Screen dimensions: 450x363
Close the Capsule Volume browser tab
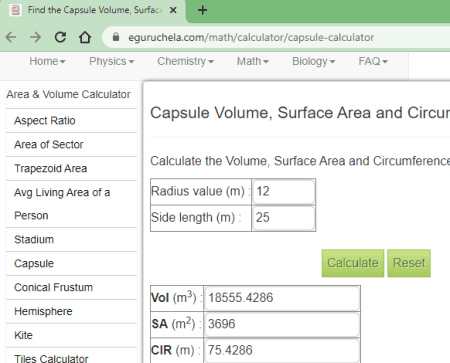(x=173, y=10)
